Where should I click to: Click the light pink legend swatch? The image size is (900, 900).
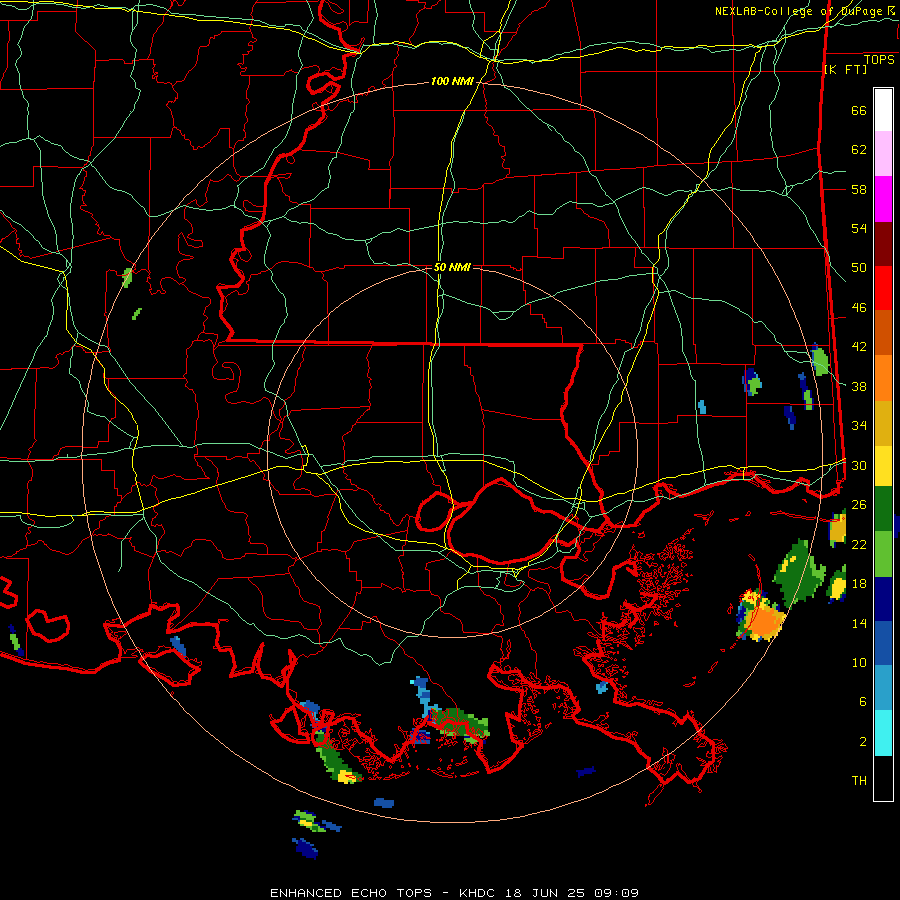pyautogui.click(x=883, y=153)
